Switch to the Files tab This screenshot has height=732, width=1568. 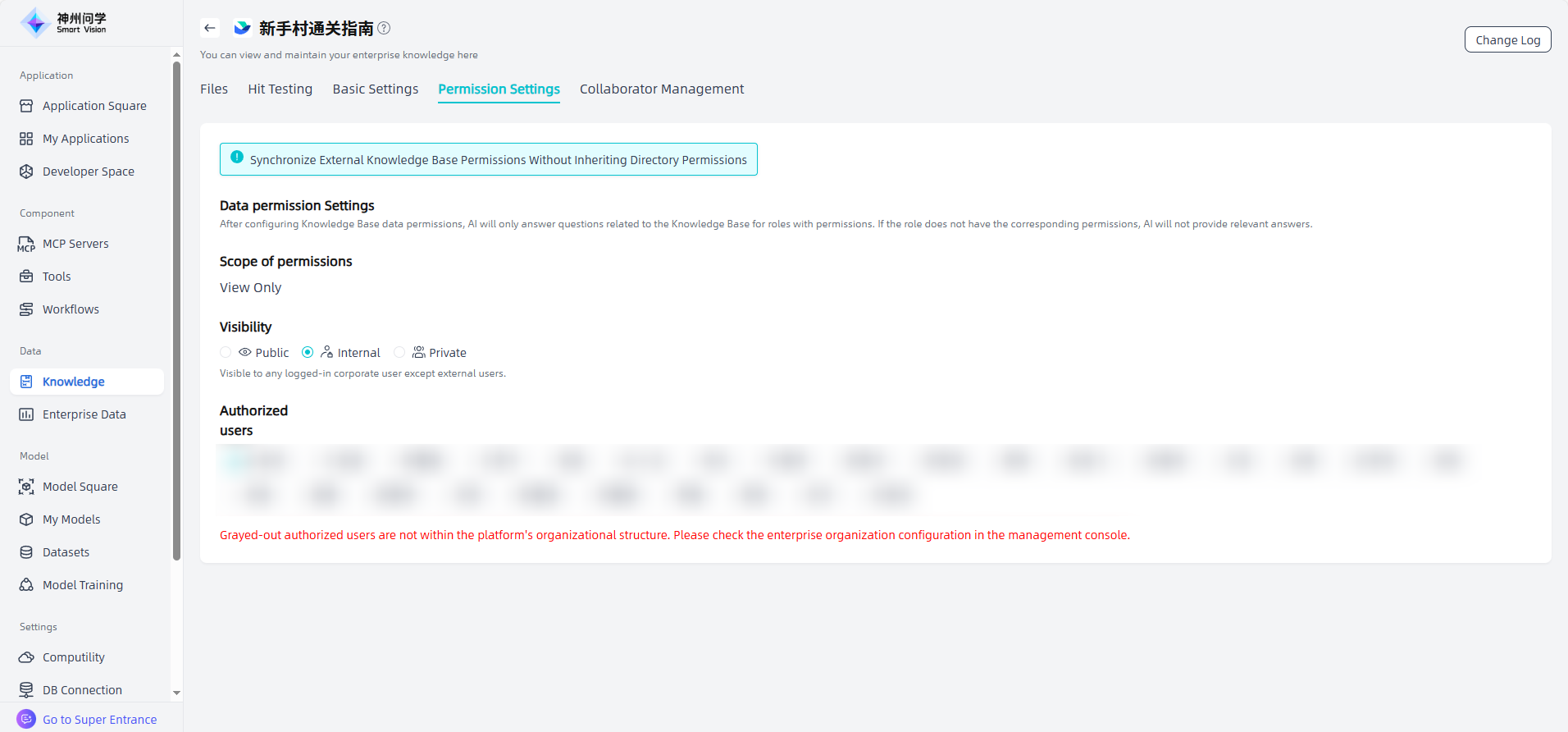[214, 89]
